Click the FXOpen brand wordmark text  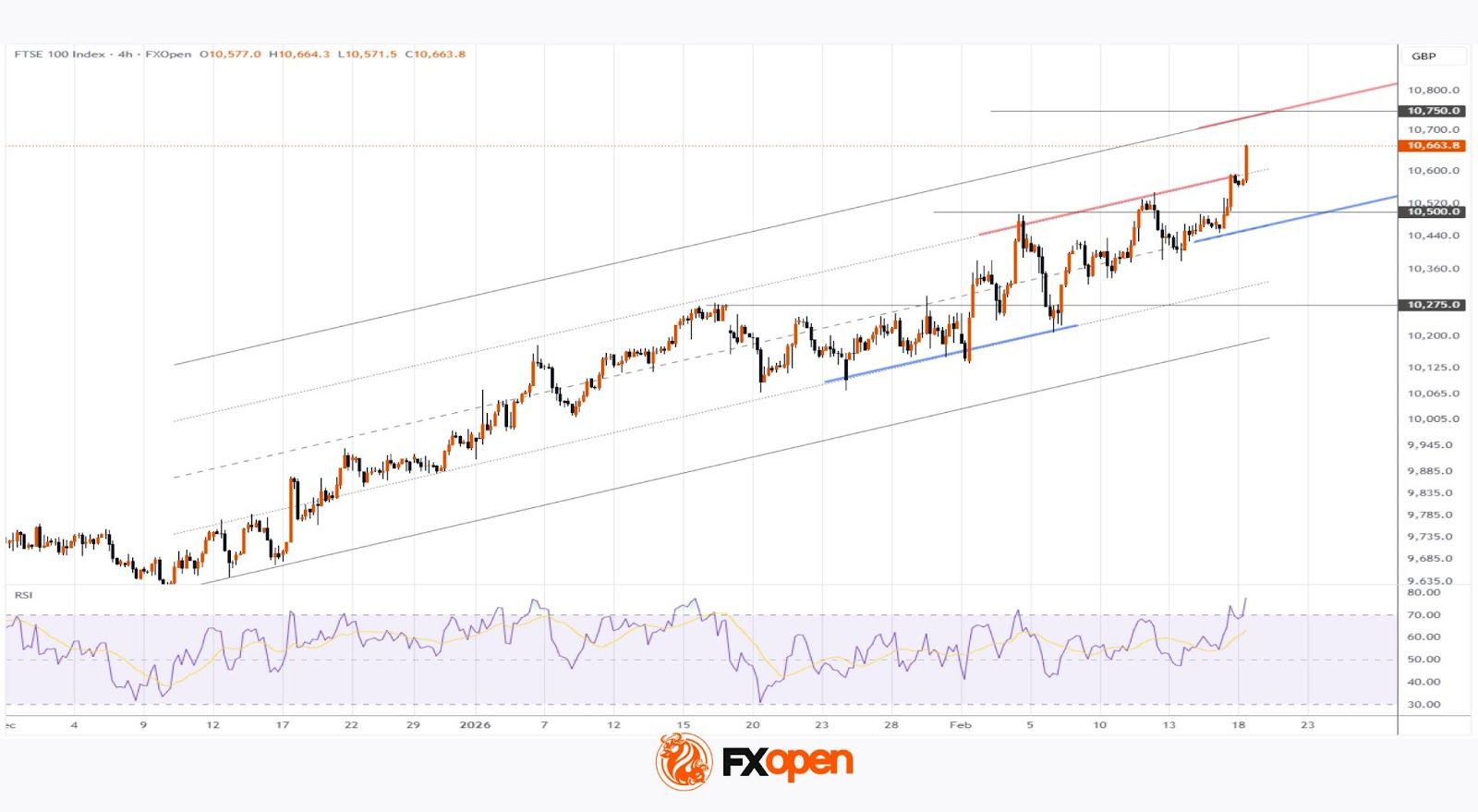click(786, 763)
